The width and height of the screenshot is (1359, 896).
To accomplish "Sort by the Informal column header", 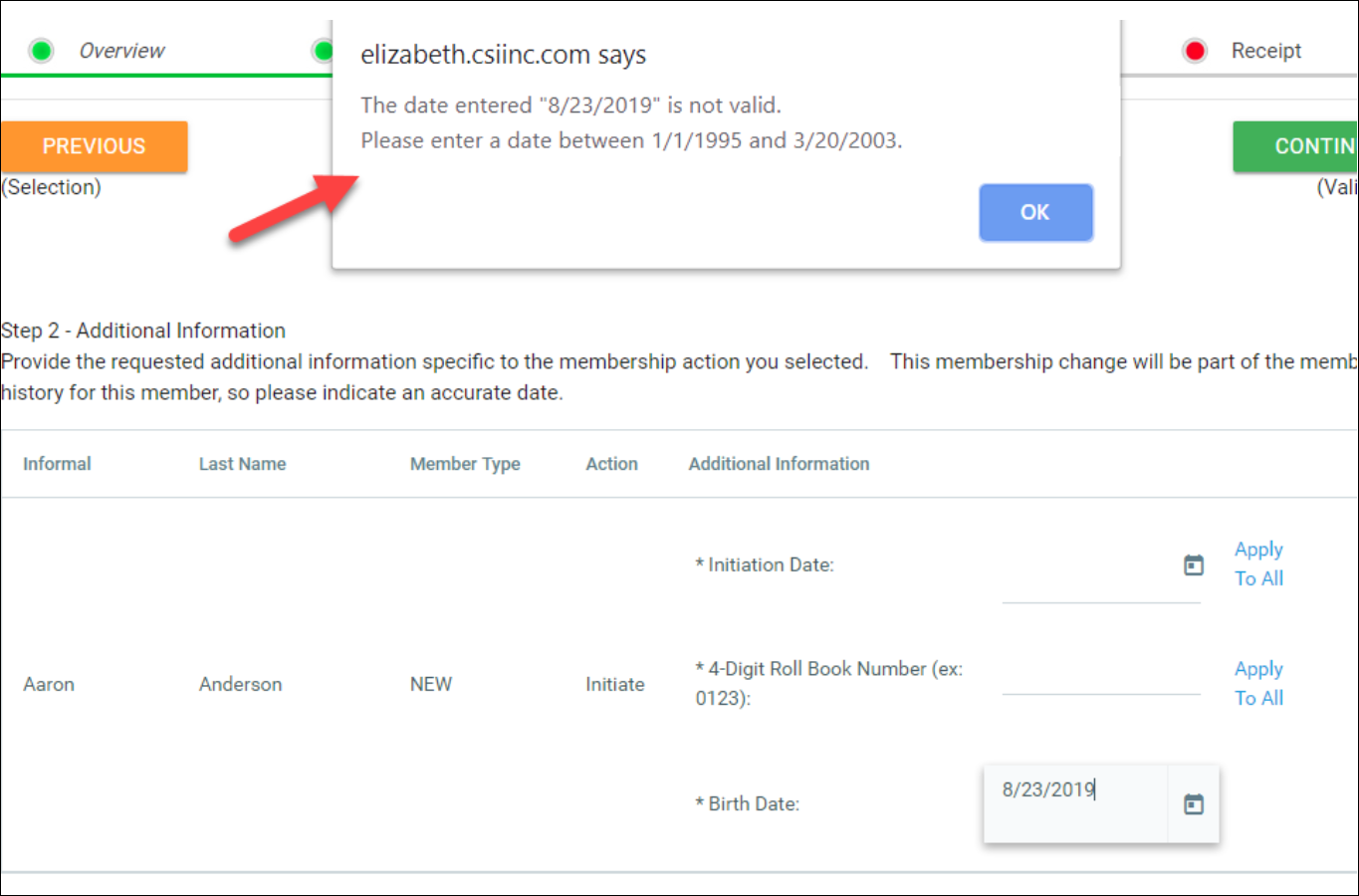I will 57,464.
